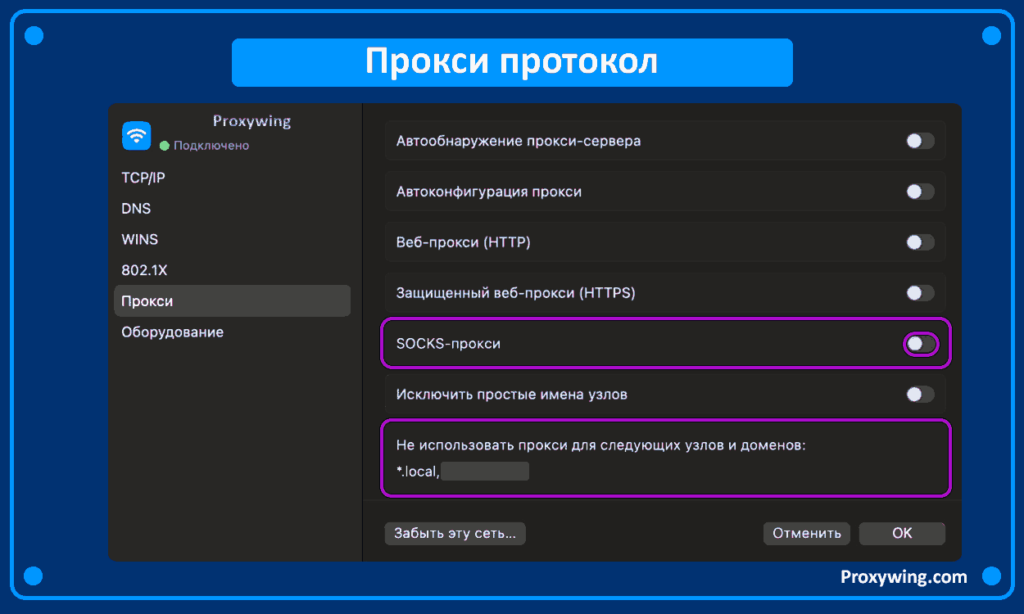Viewport: 1024px width, 614px height.
Task: Open Оборудование sidebar section
Action: pyautogui.click(x=172, y=332)
